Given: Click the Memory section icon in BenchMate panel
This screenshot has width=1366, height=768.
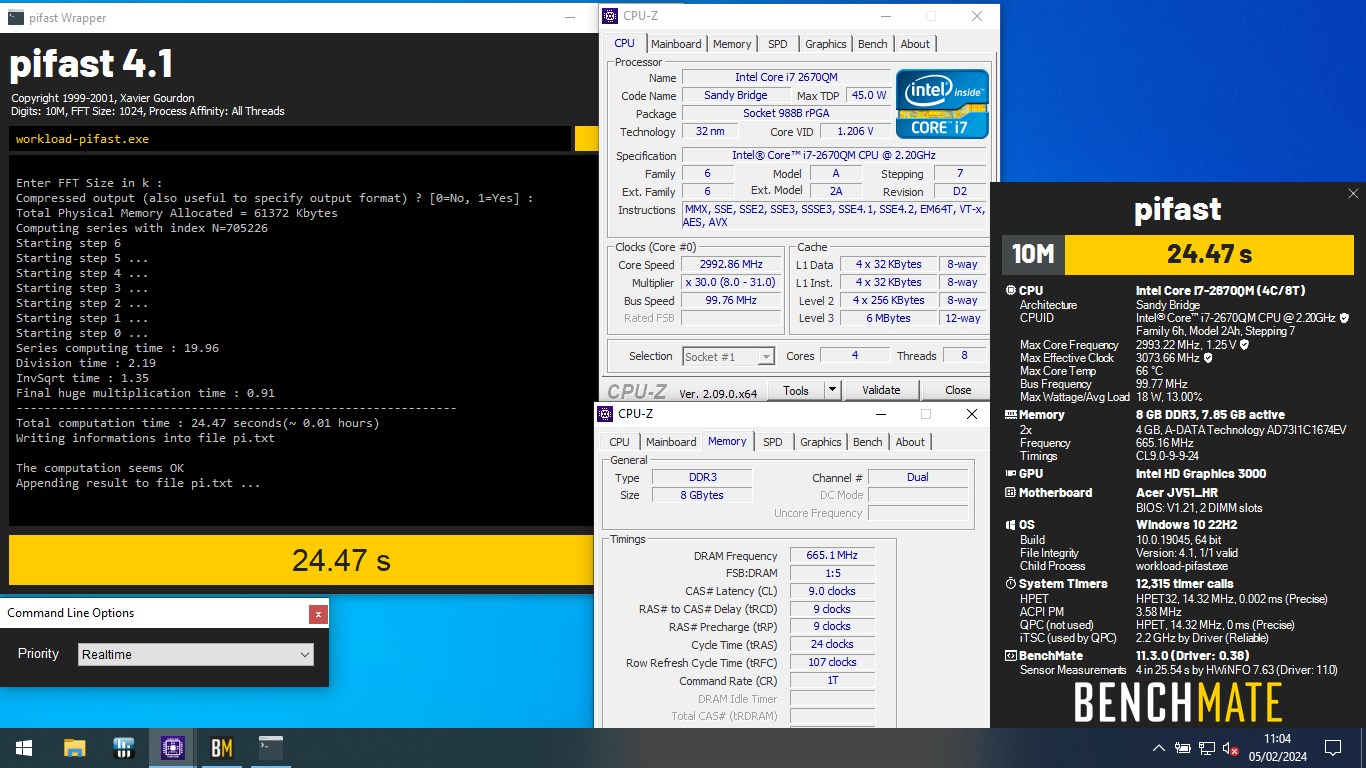Looking at the screenshot, I should point(1010,415).
